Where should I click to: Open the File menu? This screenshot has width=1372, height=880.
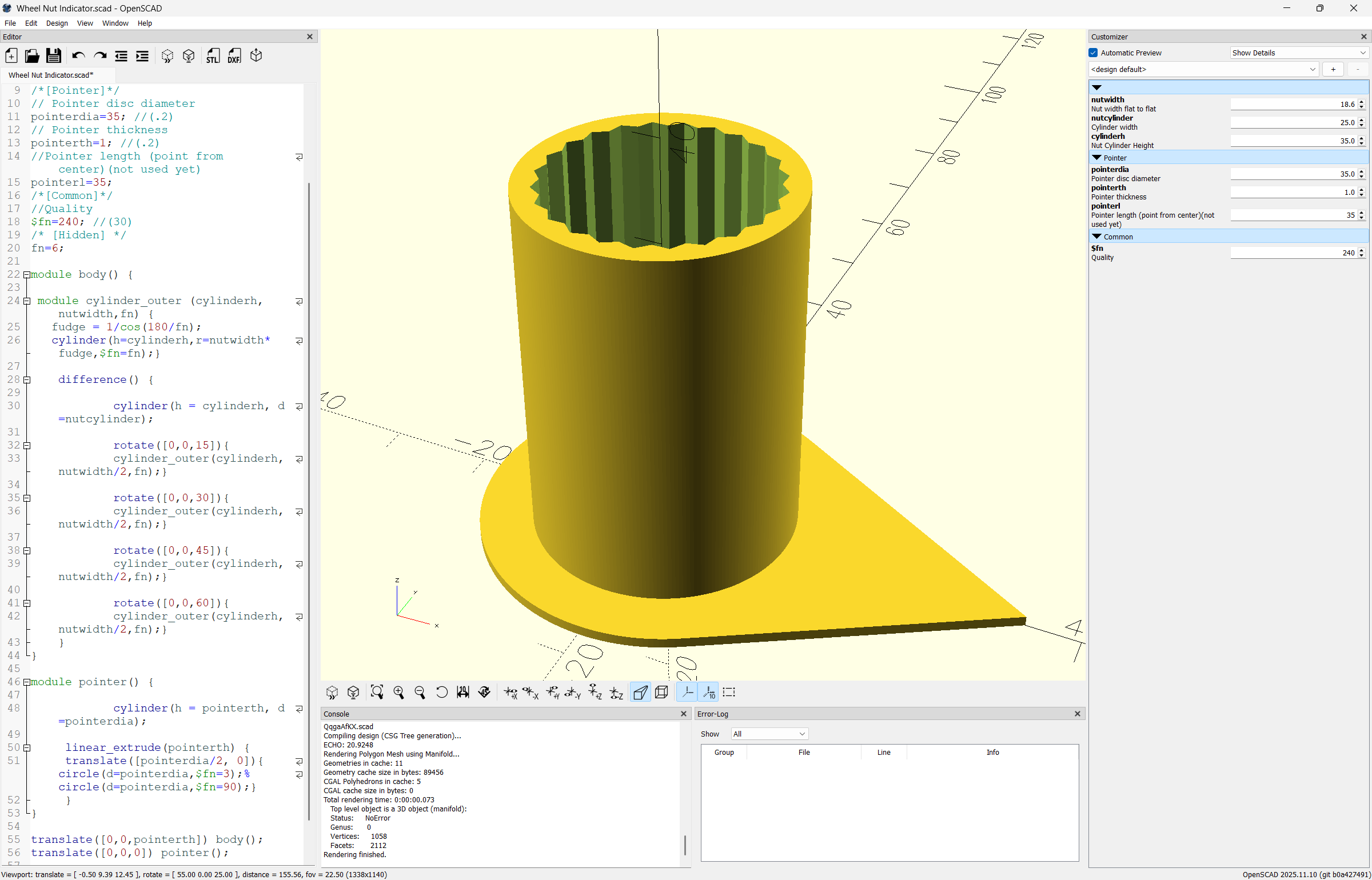(10, 23)
